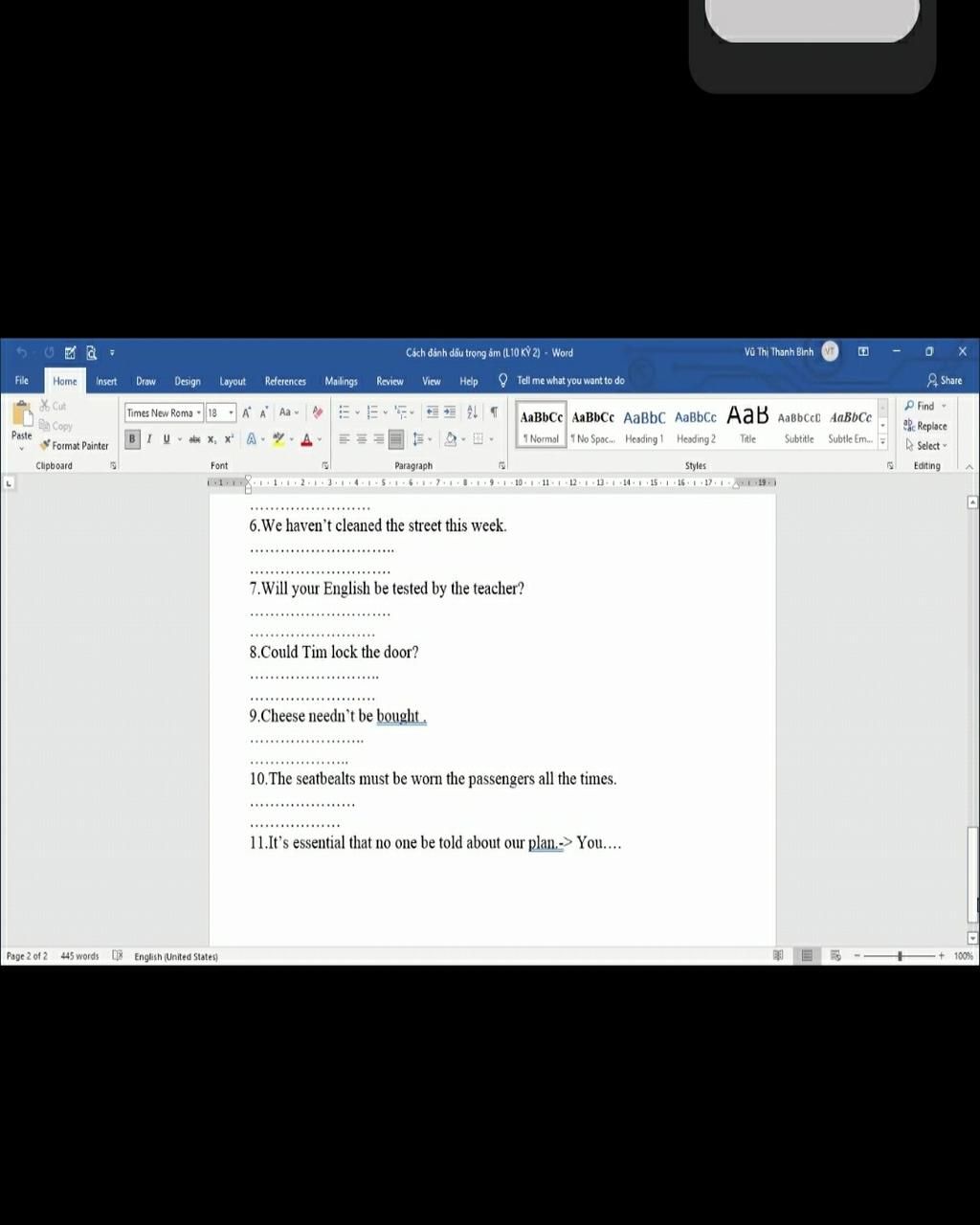Collapse the ribbon with the arrow
The height and width of the screenshot is (1225, 980).
click(x=969, y=466)
